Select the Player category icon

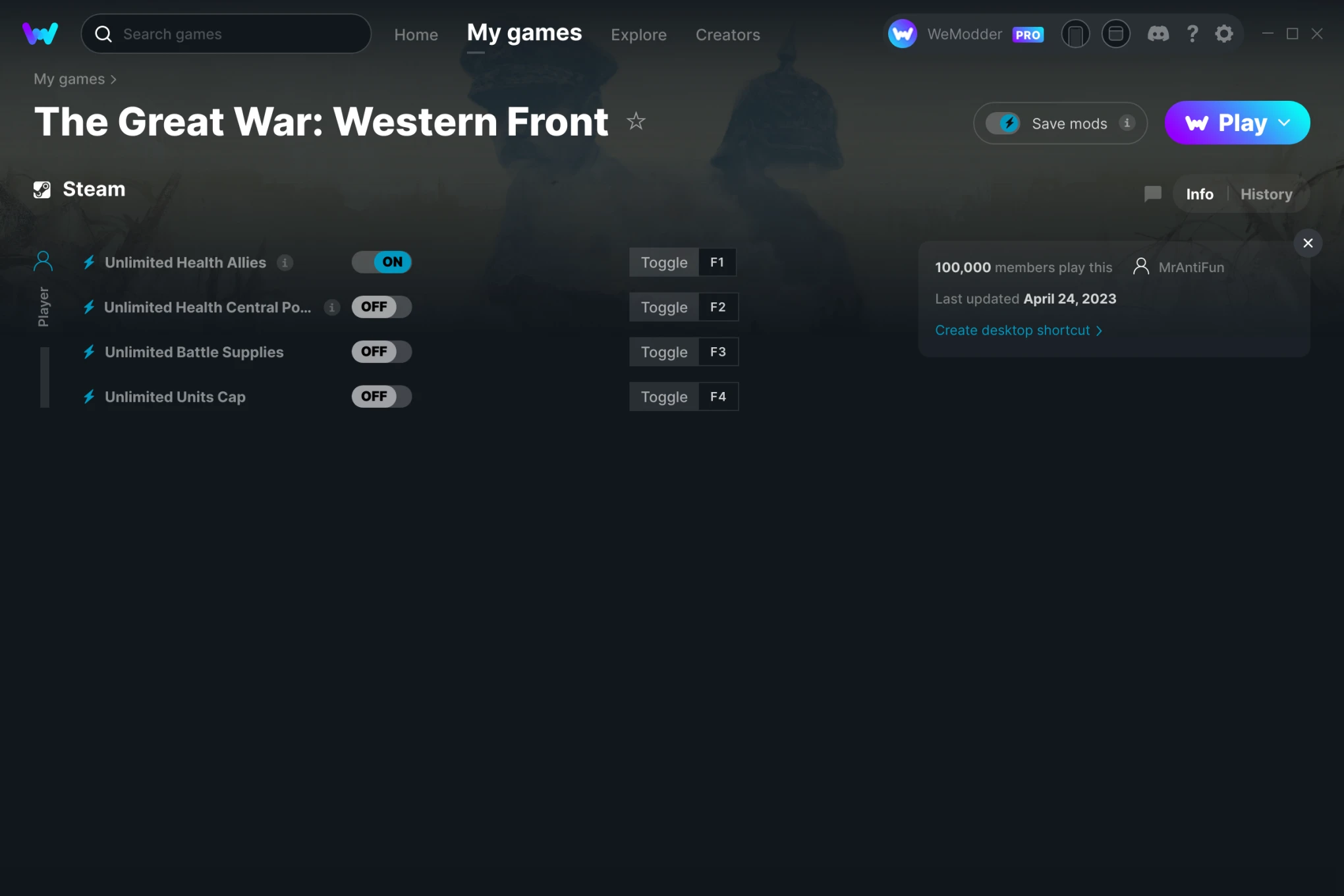click(43, 262)
